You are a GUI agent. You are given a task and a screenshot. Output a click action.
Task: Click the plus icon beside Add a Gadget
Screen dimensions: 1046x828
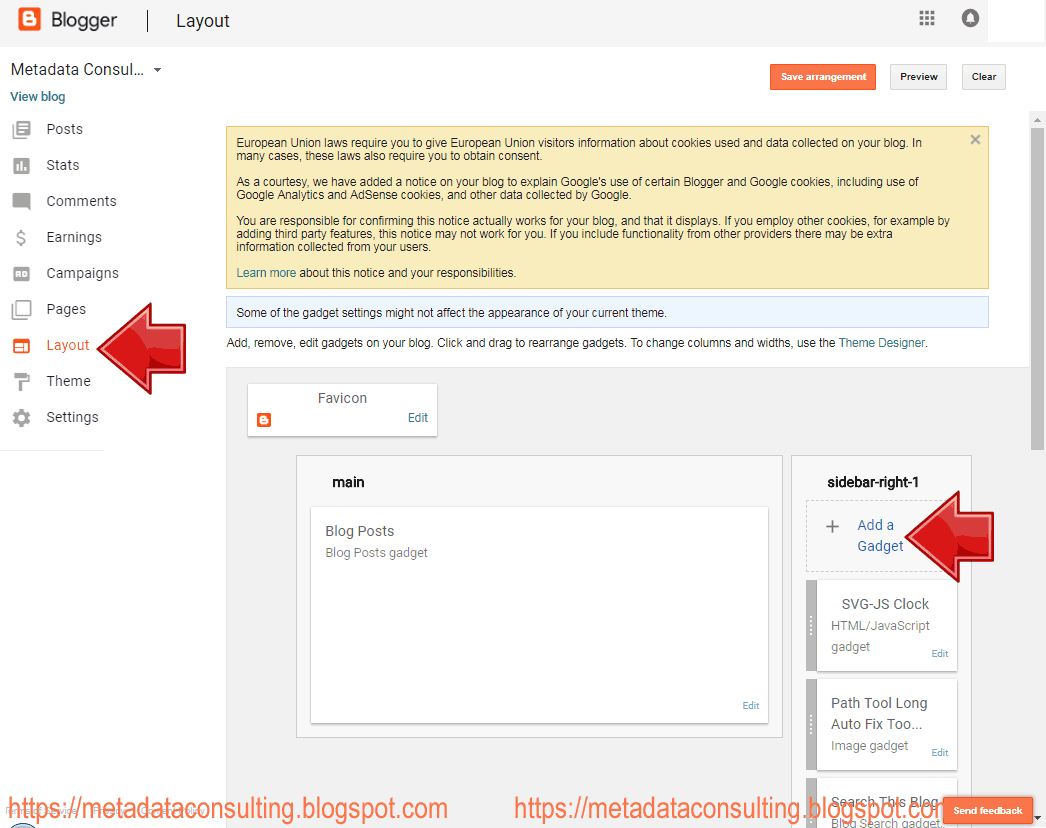pyautogui.click(x=832, y=527)
